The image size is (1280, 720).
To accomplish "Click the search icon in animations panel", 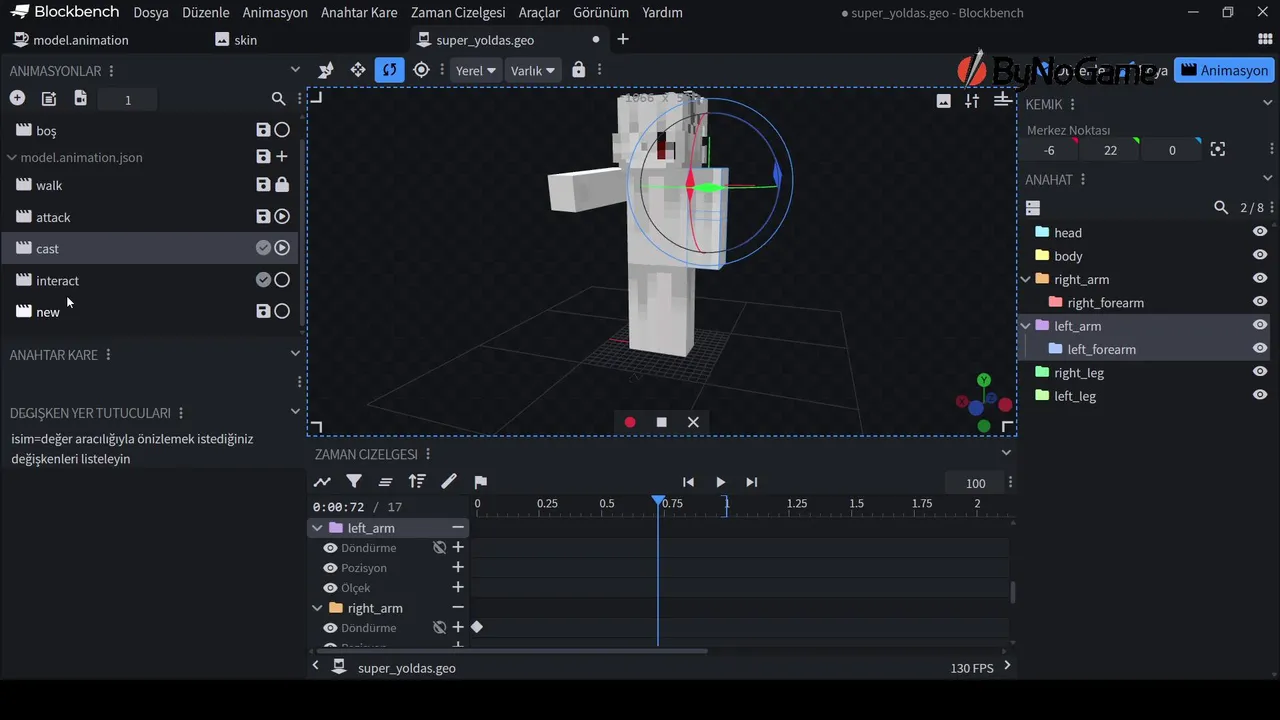I will click(279, 99).
